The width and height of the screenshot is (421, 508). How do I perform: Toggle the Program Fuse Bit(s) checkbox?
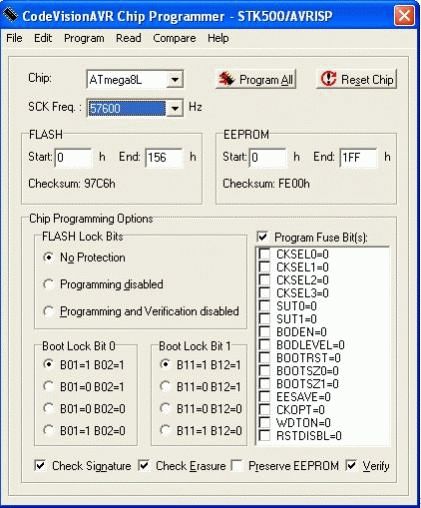coord(263,237)
